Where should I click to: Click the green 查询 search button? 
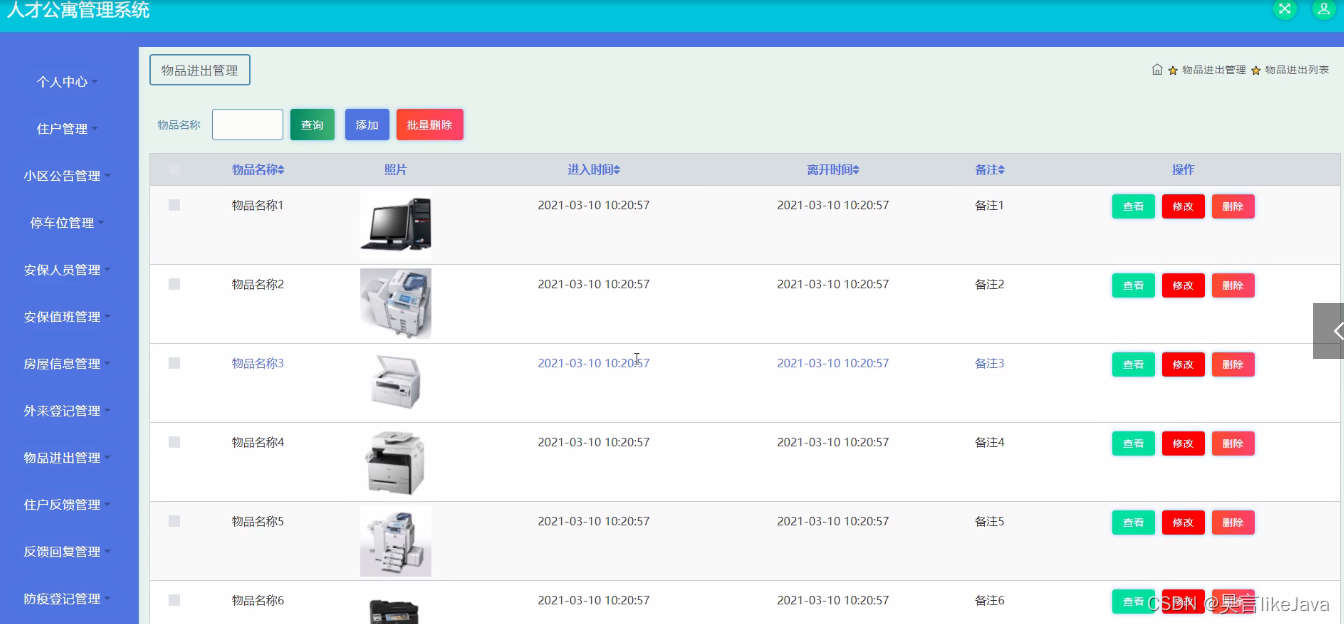pyautogui.click(x=312, y=125)
